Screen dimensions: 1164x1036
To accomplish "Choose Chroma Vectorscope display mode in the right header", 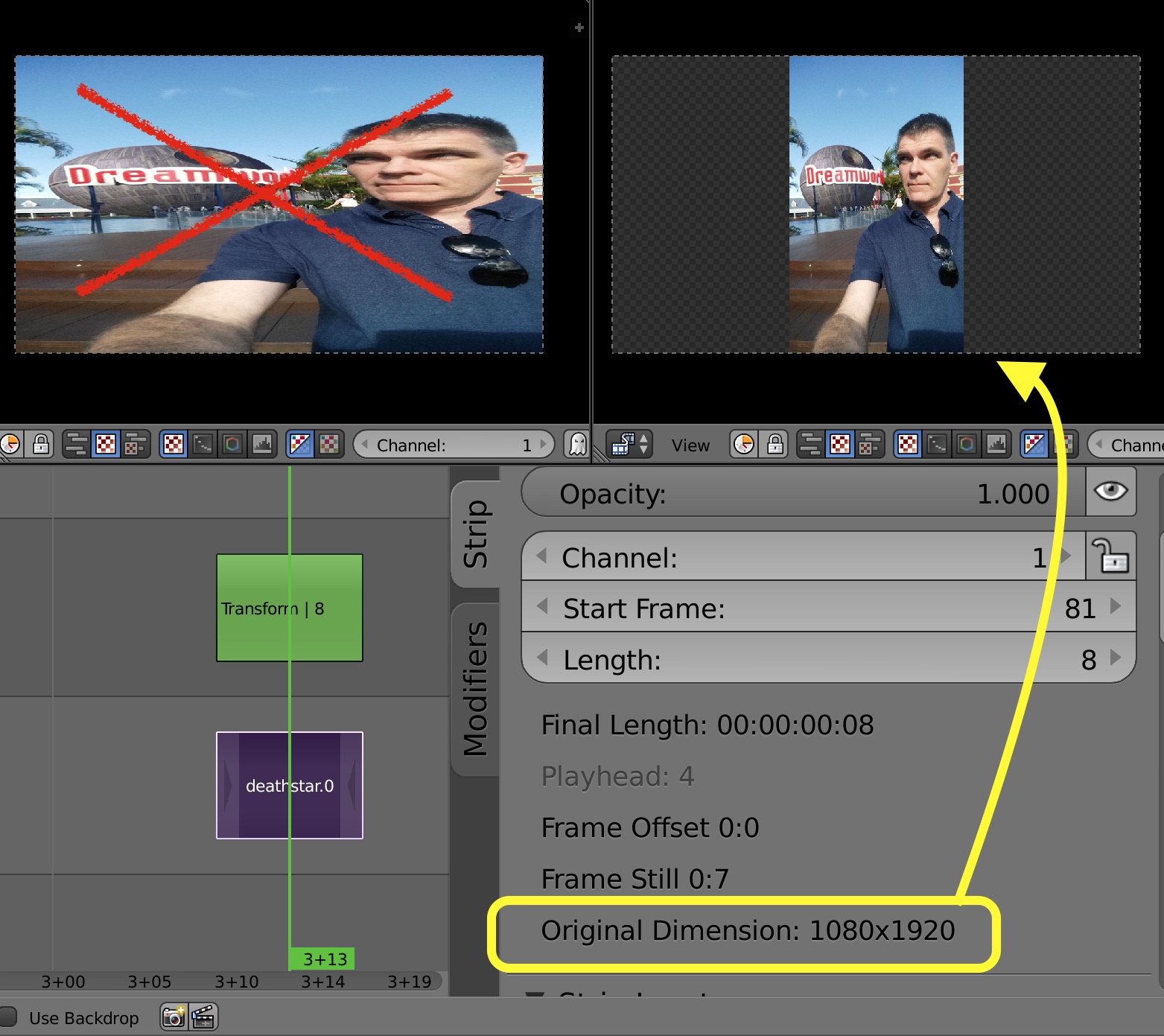I will pos(967,445).
